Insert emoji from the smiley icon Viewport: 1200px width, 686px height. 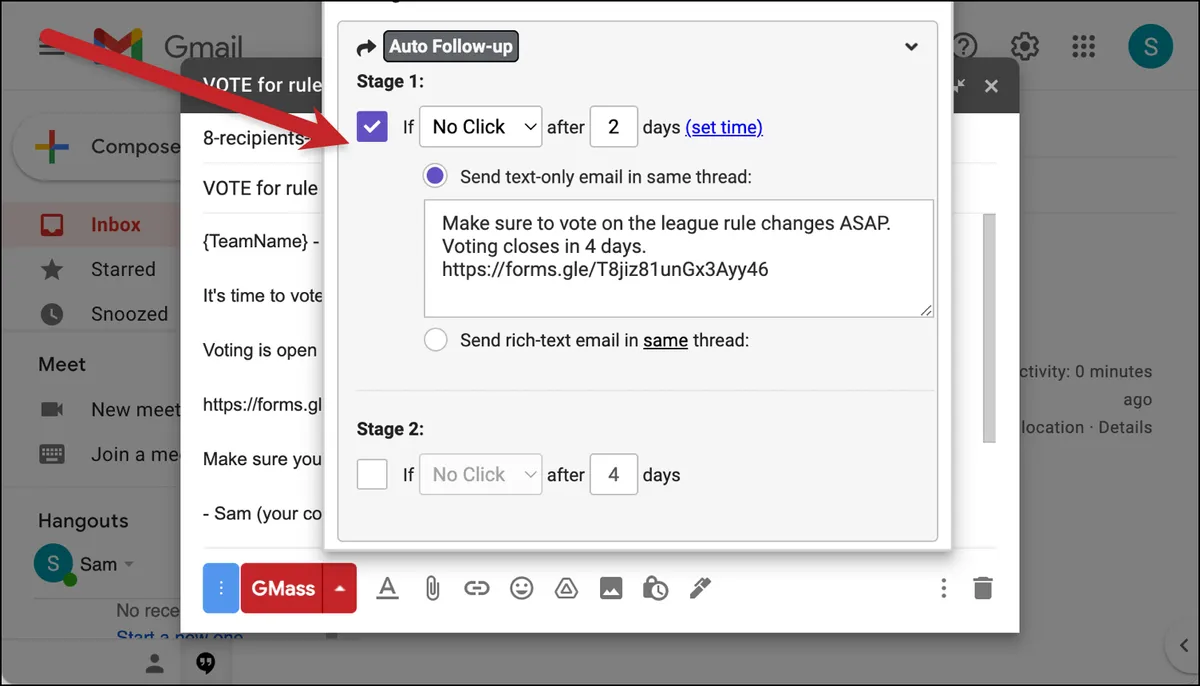522,588
